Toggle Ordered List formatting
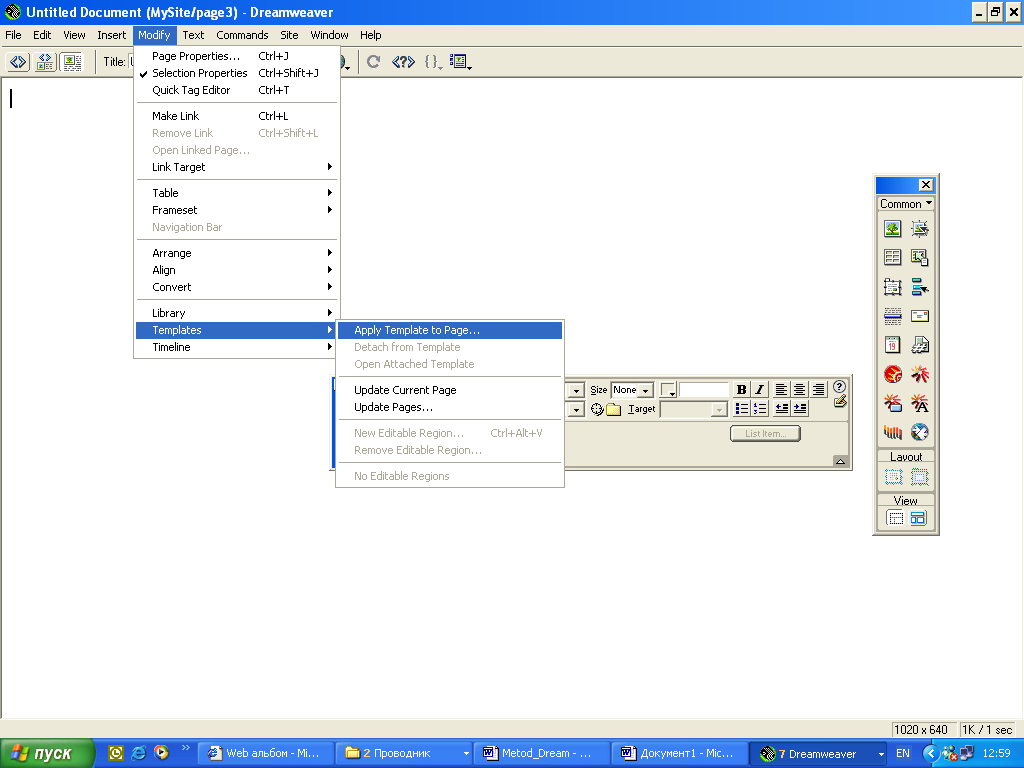The image size is (1024, 768). [760, 409]
